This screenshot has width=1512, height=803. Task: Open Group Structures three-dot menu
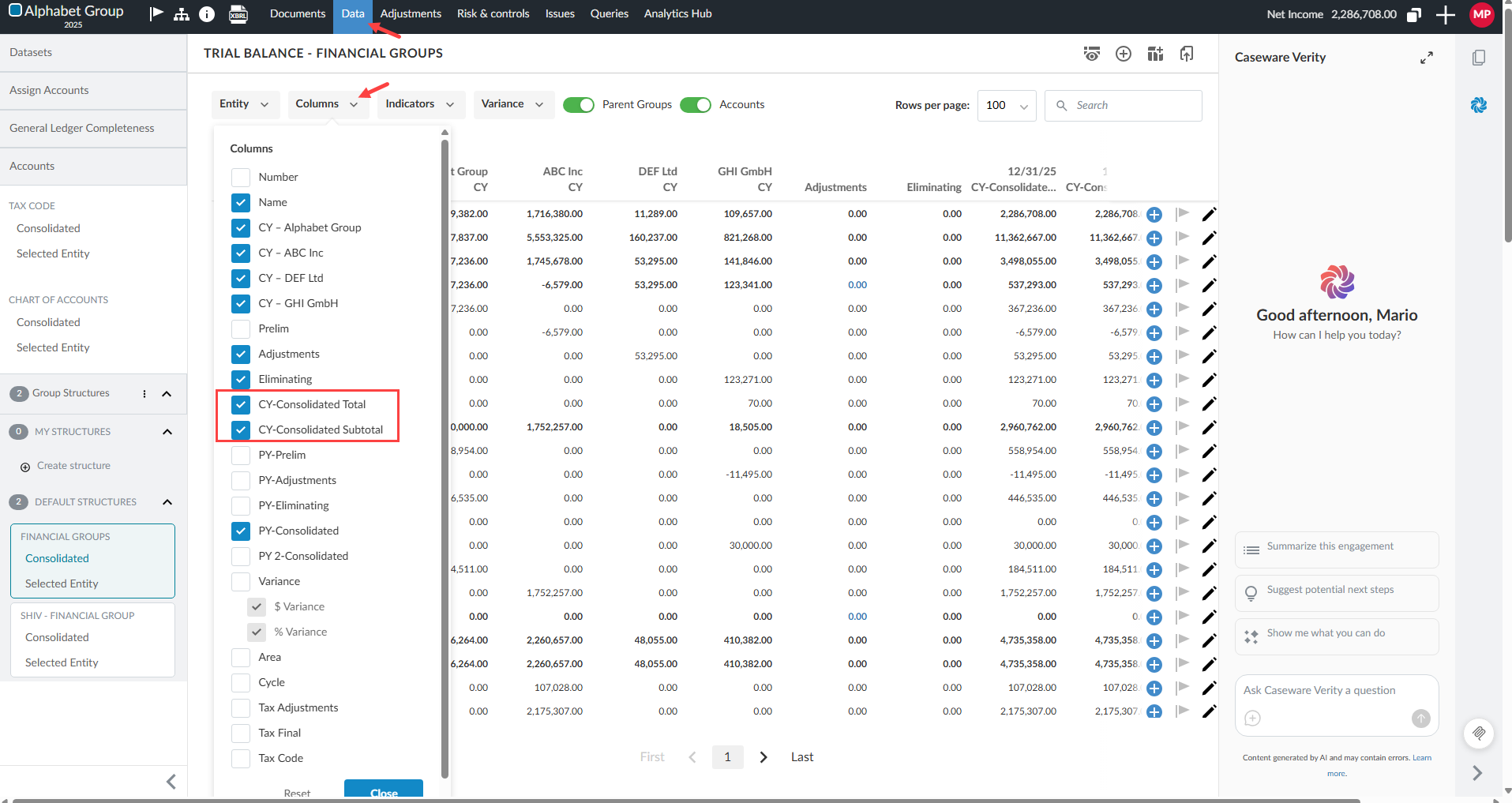144,393
